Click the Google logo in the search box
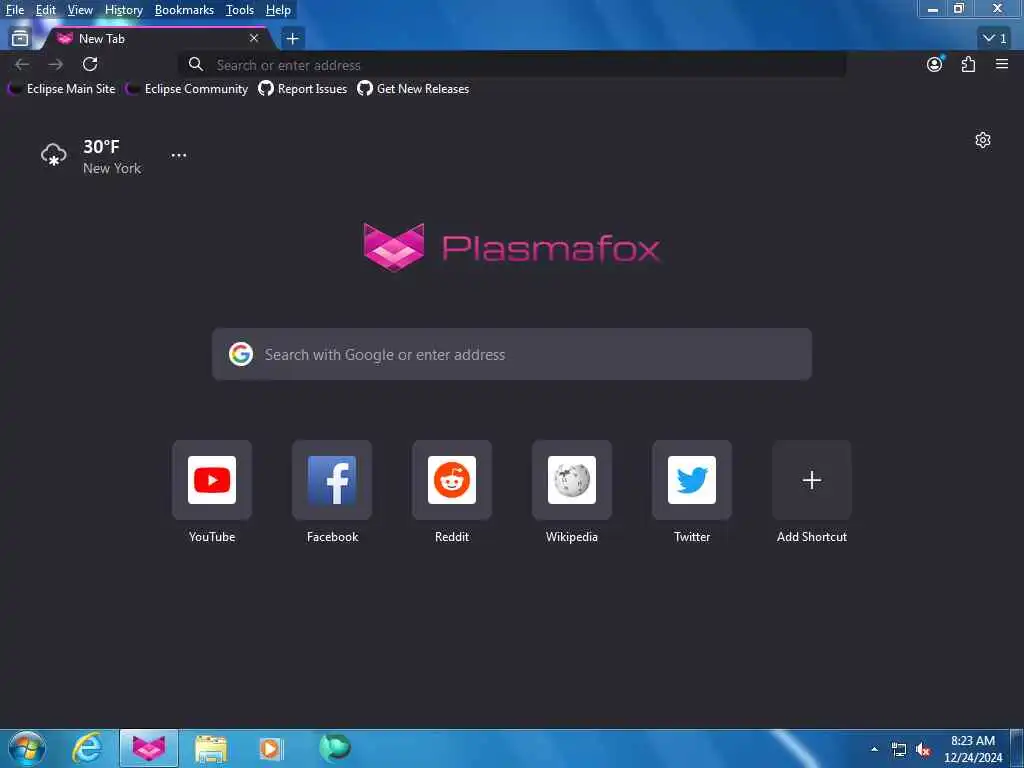This screenshot has height=768, width=1024. 241,354
